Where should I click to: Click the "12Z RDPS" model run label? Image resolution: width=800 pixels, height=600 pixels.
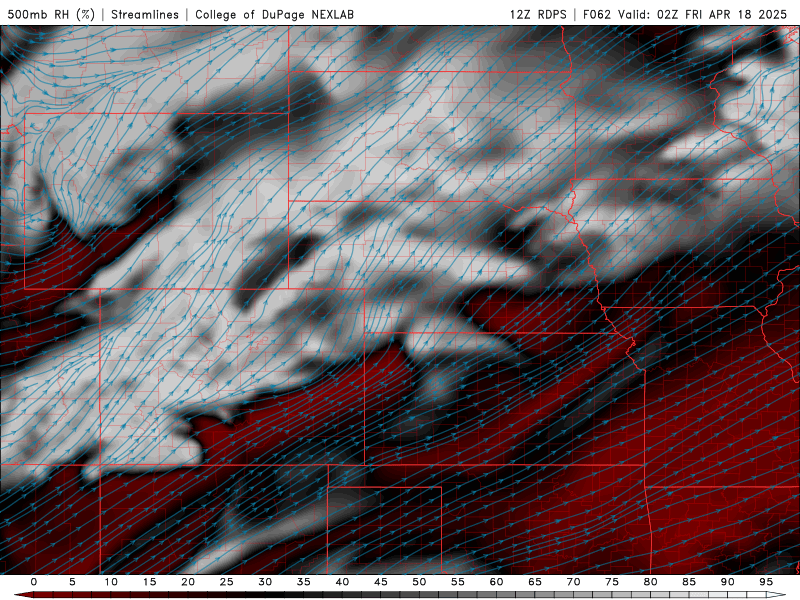click(538, 15)
